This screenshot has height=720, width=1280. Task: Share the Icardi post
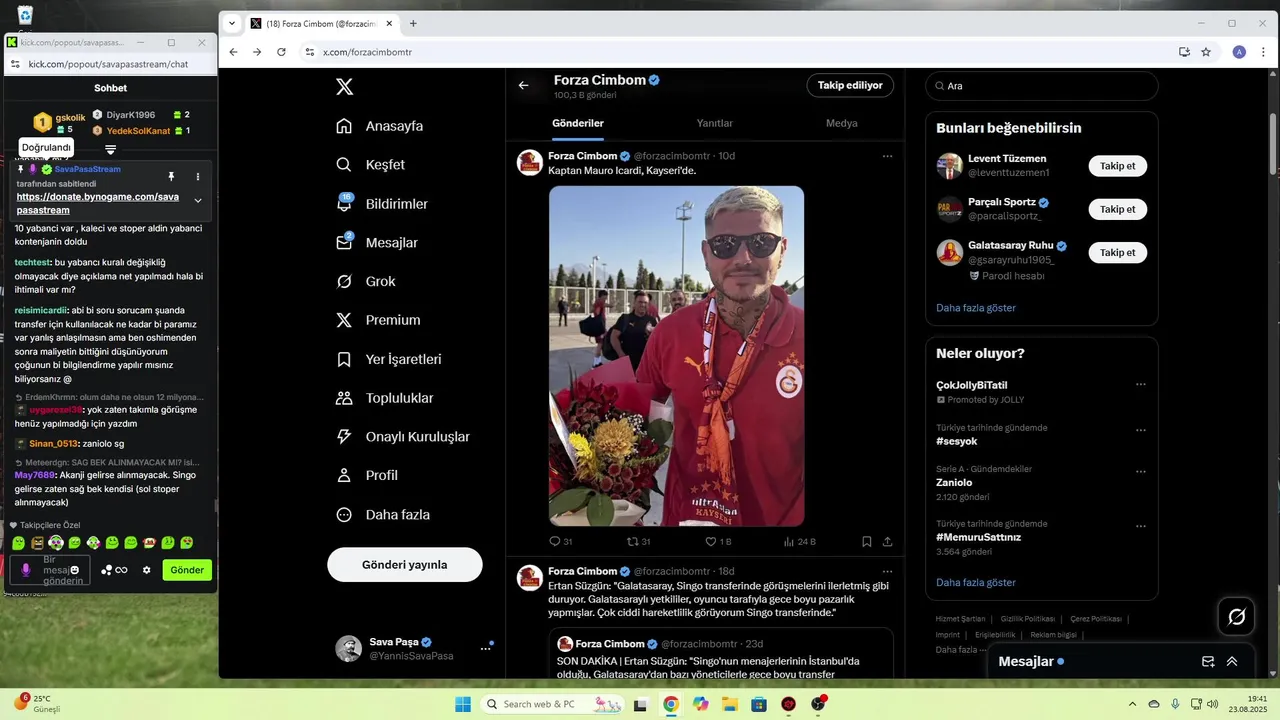coord(887,542)
